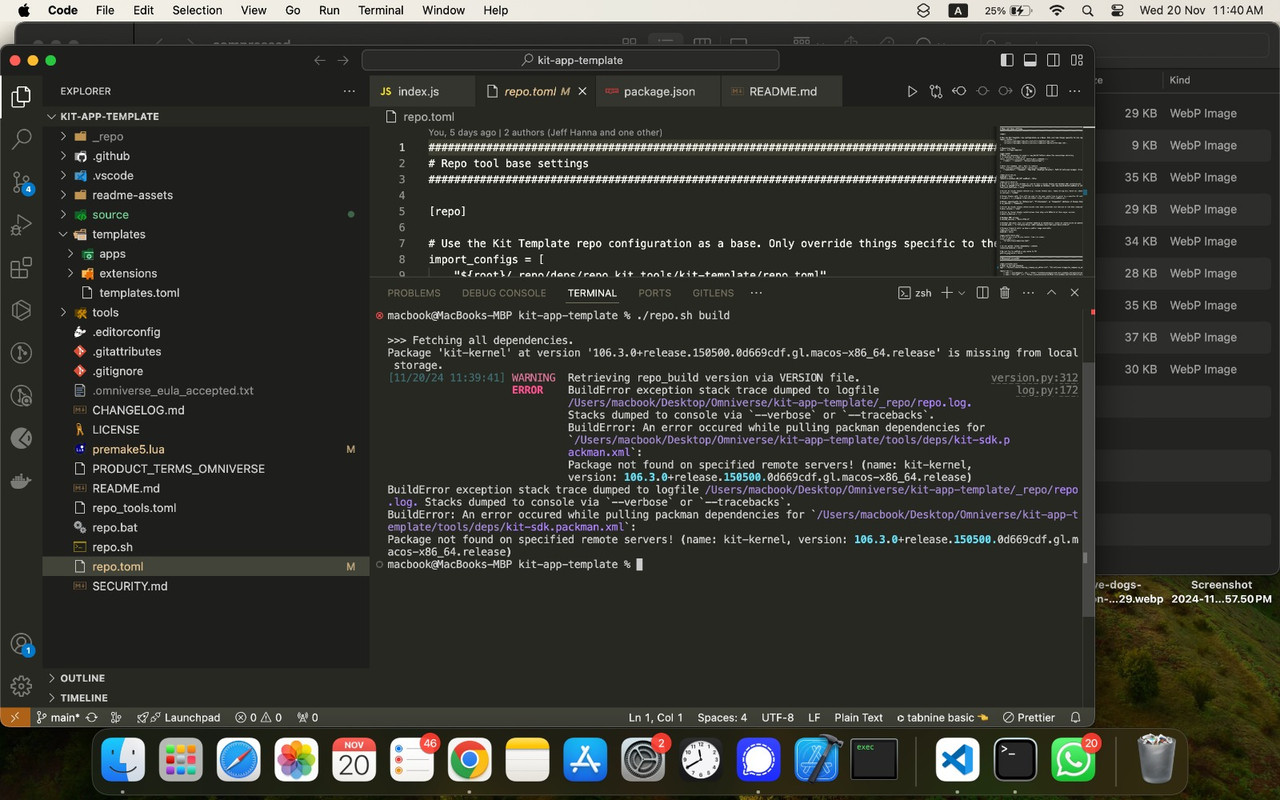
Task: Open WhatsApp from the Dock
Action: pyautogui.click(x=1073, y=761)
